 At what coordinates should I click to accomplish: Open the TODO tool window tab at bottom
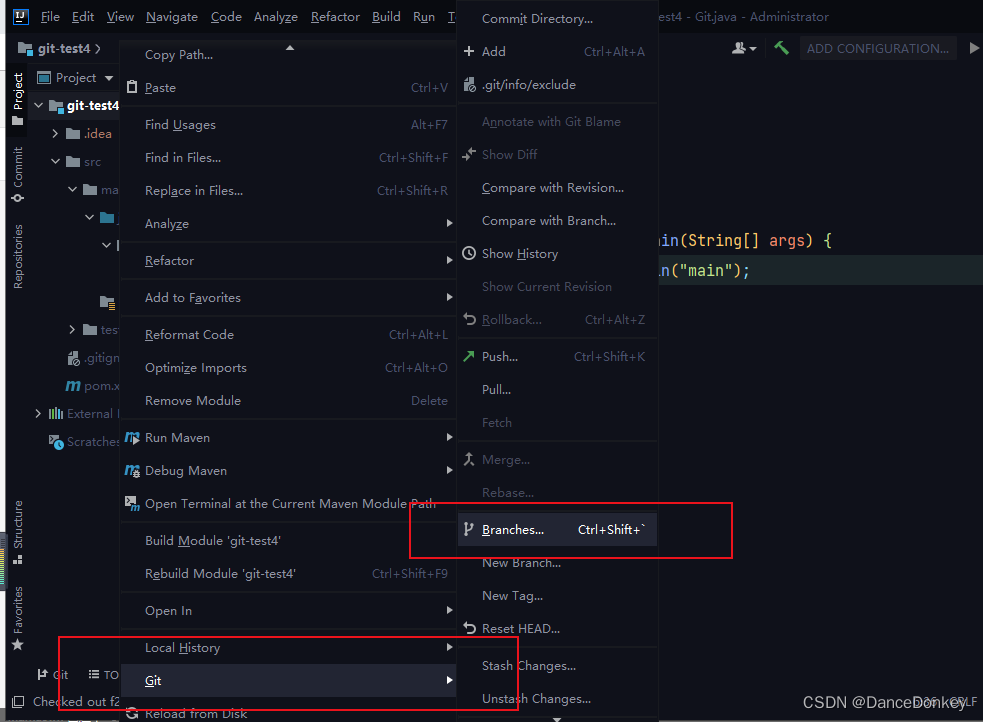(x=103, y=674)
